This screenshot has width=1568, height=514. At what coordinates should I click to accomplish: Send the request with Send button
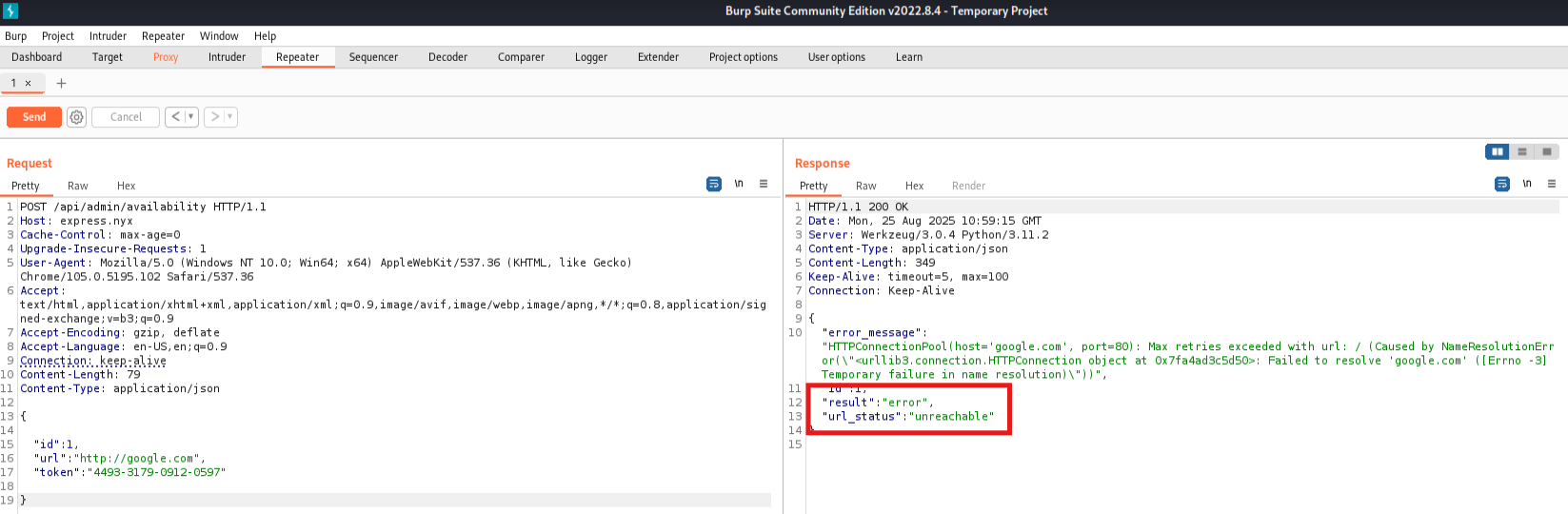[34, 117]
